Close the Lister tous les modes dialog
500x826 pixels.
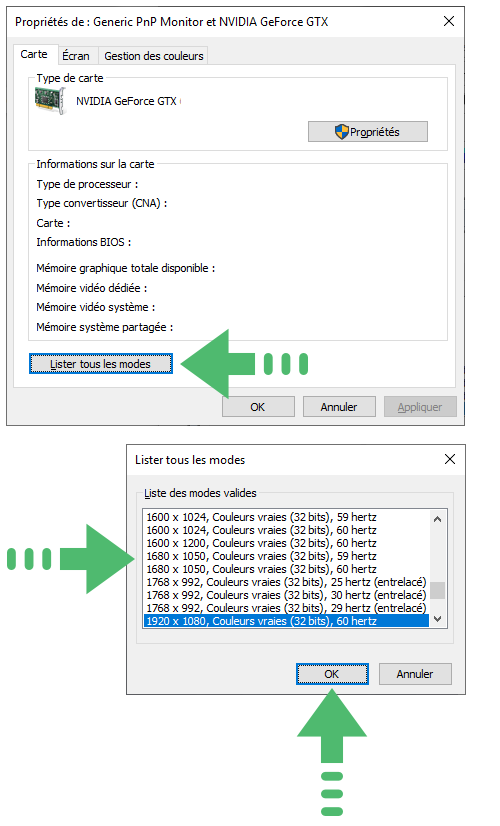(450, 459)
